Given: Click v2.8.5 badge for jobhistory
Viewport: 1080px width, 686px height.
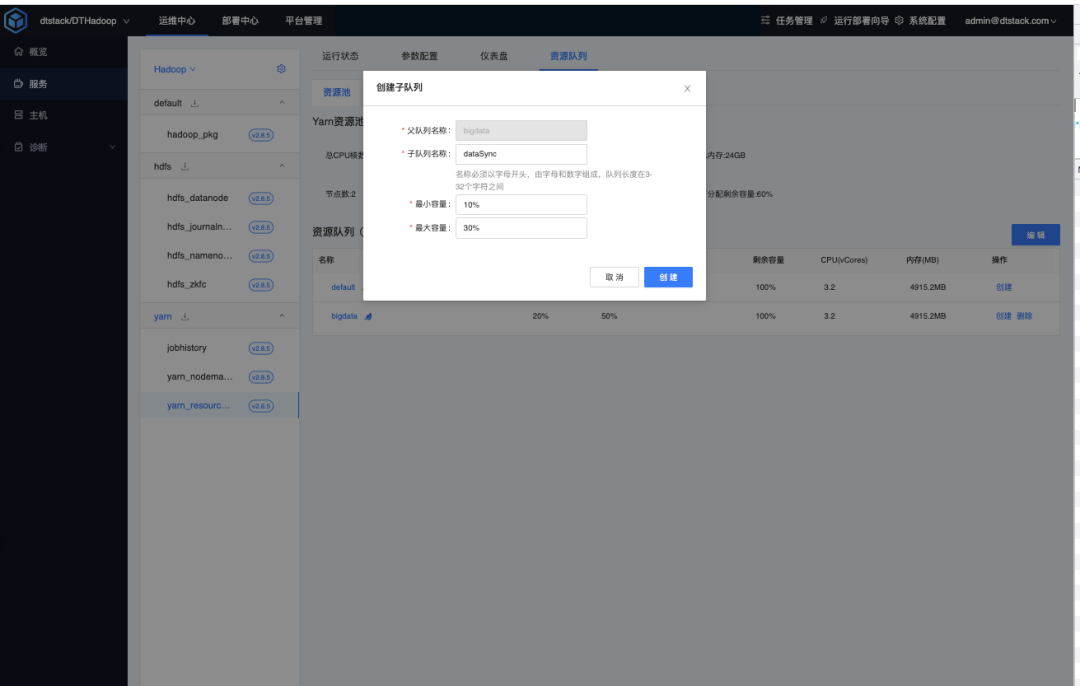Looking at the screenshot, I should [261, 349].
